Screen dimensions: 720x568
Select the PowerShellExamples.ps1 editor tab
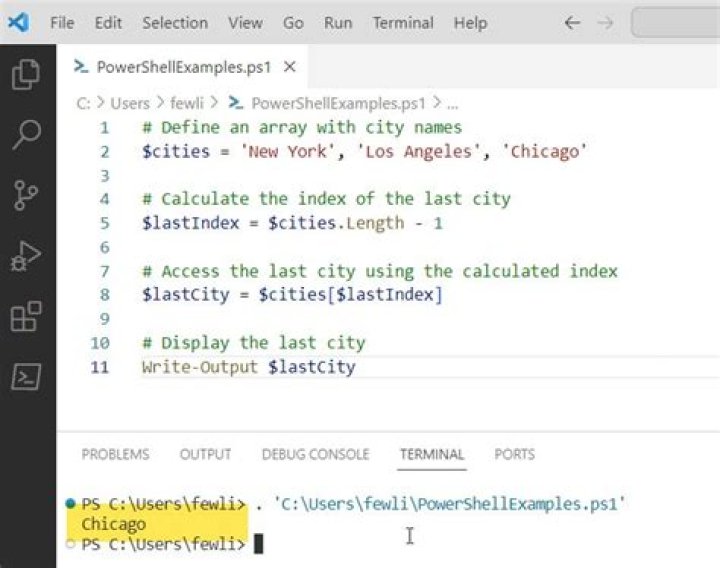point(183,67)
